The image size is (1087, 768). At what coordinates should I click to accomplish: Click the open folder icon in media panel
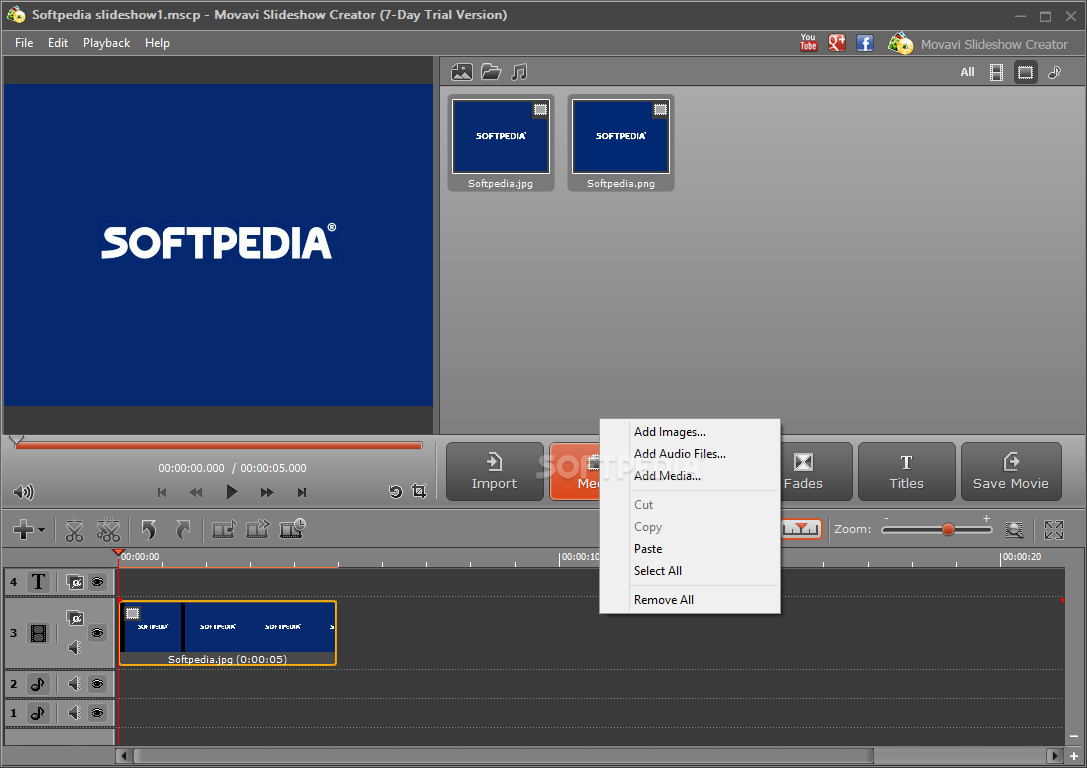pyautogui.click(x=491, y=72)
